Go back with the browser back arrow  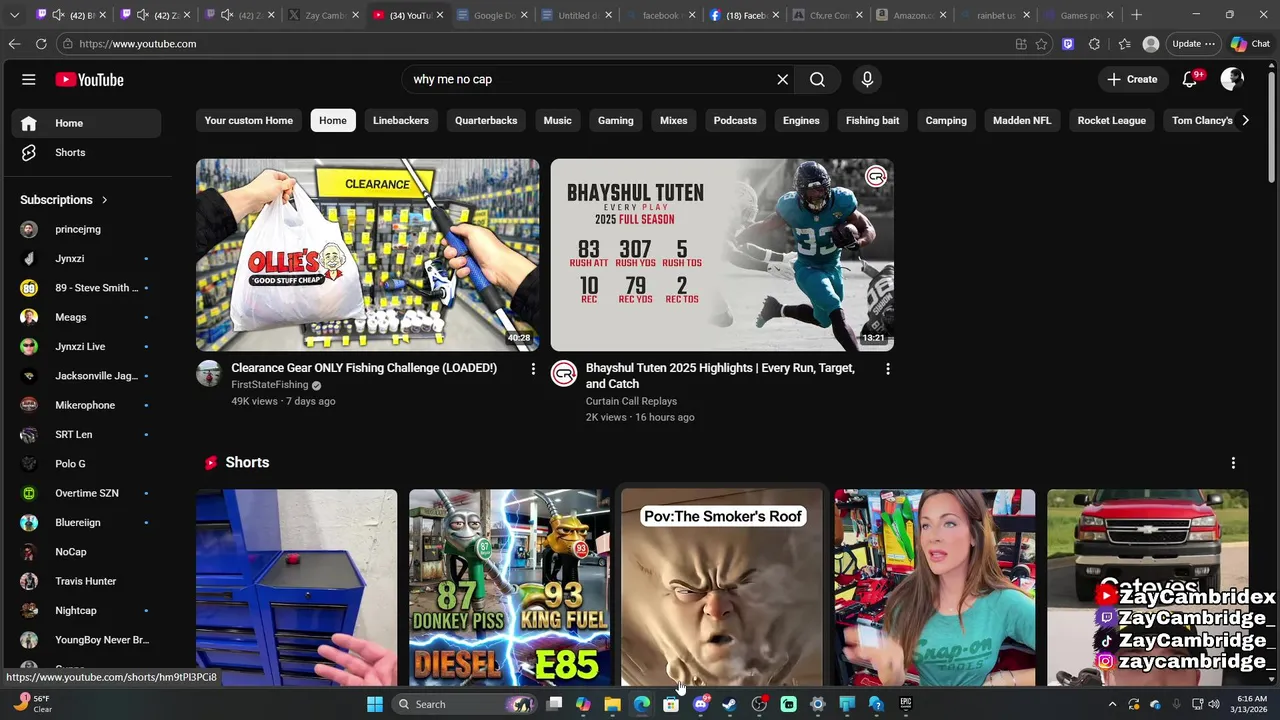pyautogui.click(x=14, y=44)
